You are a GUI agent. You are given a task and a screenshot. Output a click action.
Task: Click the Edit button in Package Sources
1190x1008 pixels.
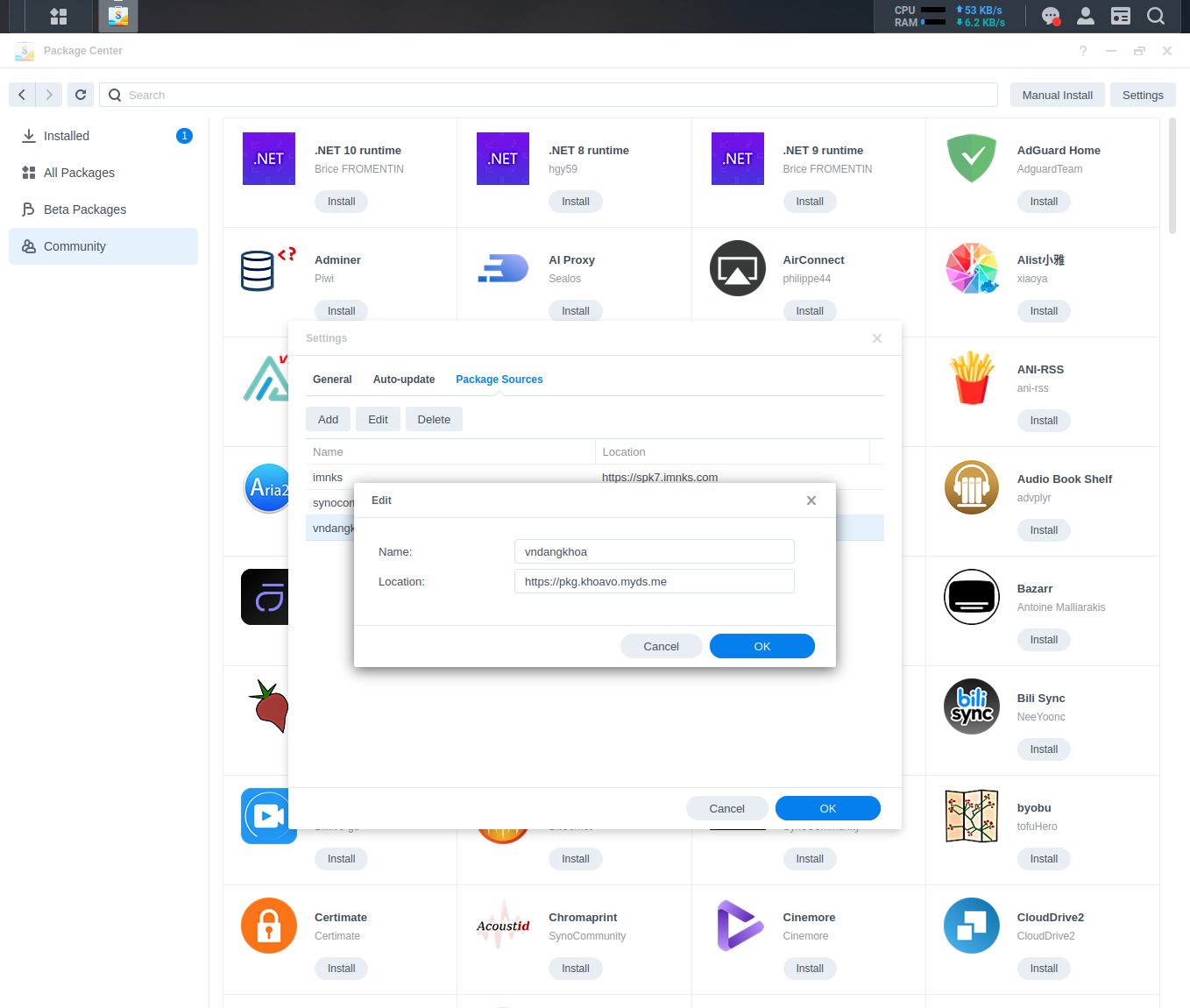tap(379, 419)
